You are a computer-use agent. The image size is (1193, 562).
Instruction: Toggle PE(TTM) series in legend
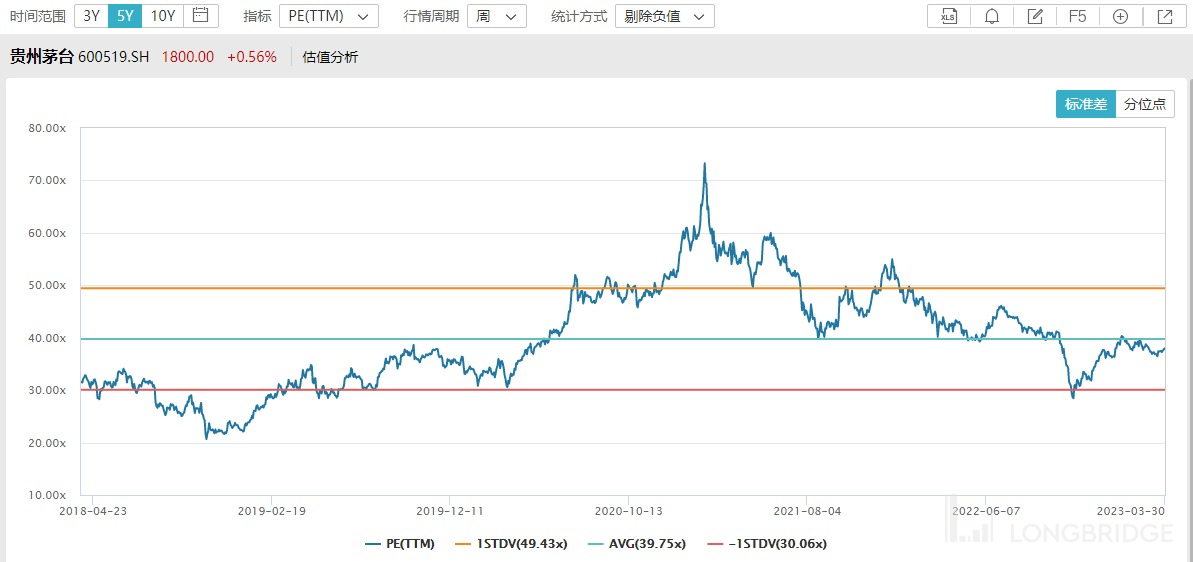coord(396,544)
